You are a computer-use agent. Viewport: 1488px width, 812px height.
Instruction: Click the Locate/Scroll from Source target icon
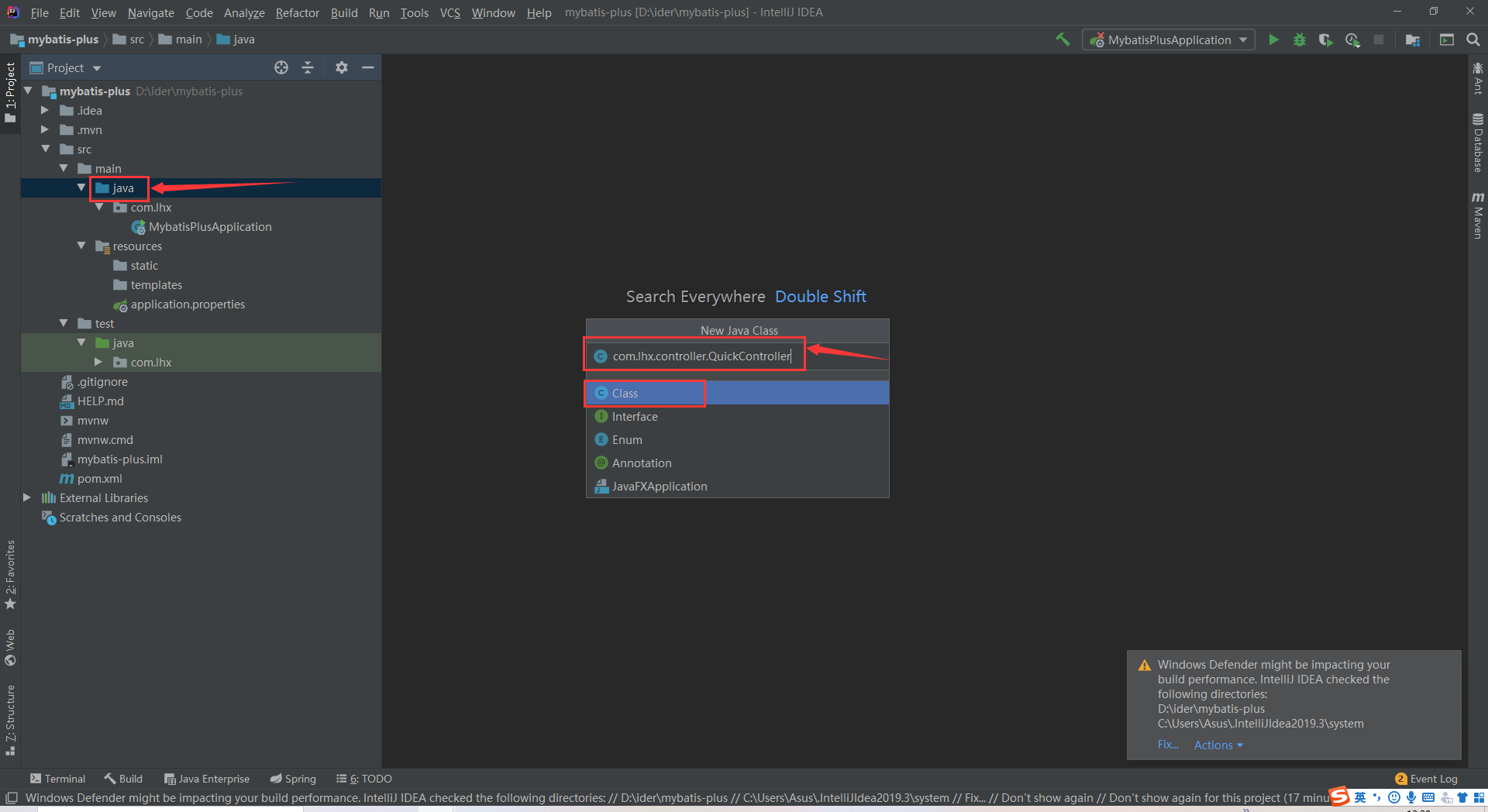[281, 67]
